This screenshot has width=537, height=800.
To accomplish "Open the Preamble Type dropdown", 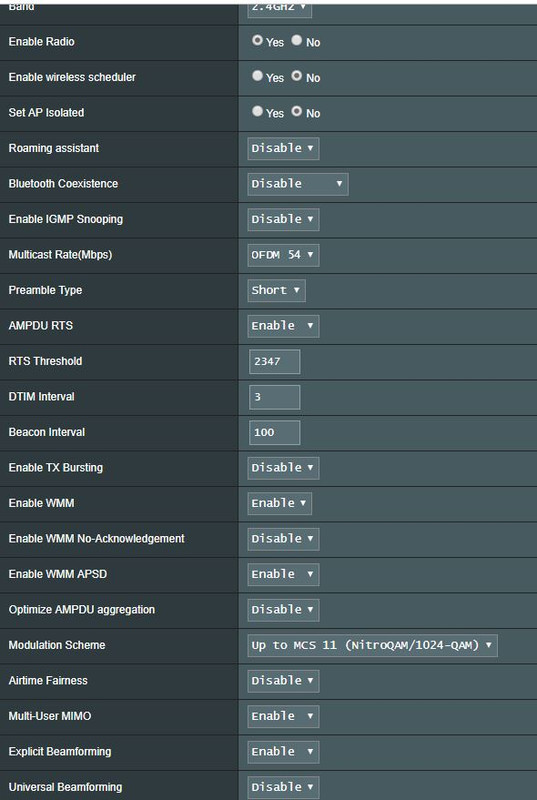I will [x=276, y=290].
